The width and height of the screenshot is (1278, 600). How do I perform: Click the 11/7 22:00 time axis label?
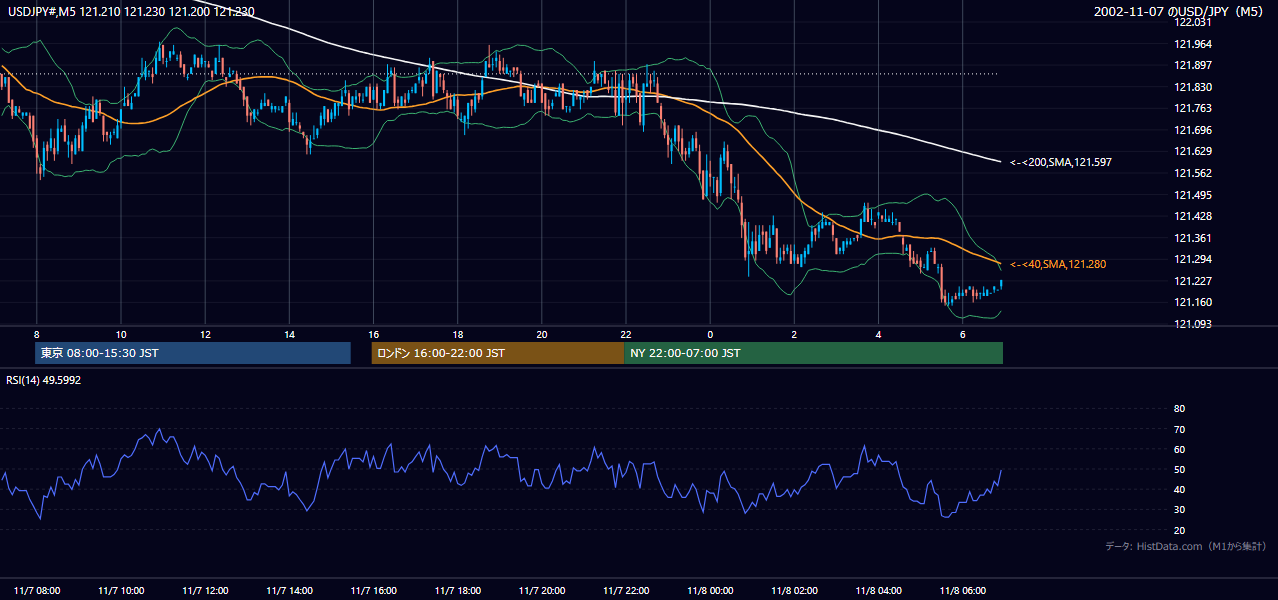625,590
